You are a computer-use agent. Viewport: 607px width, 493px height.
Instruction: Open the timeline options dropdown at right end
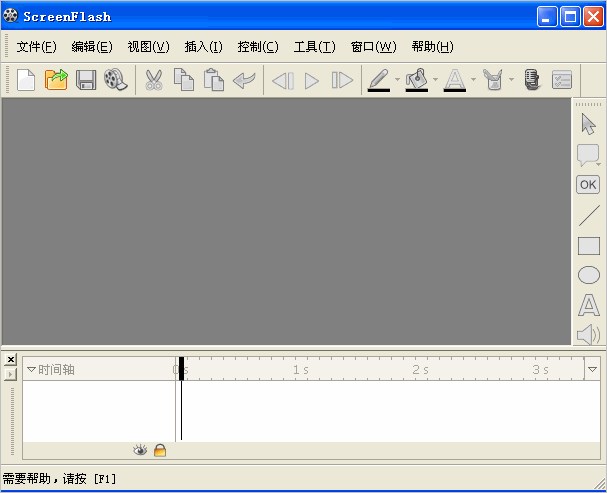[592, 369]
